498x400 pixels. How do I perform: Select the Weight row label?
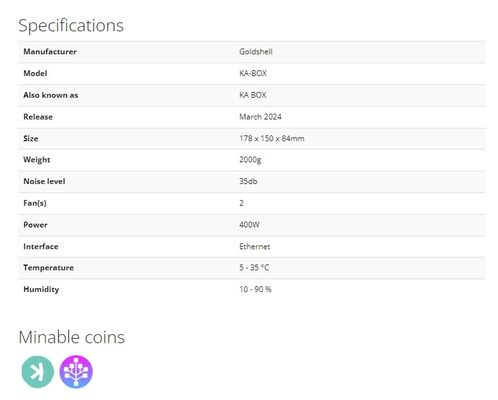(37, 160)
